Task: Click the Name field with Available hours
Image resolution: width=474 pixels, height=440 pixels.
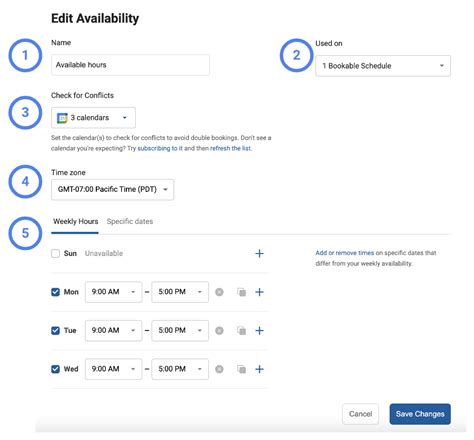Action: click(130, 65)
